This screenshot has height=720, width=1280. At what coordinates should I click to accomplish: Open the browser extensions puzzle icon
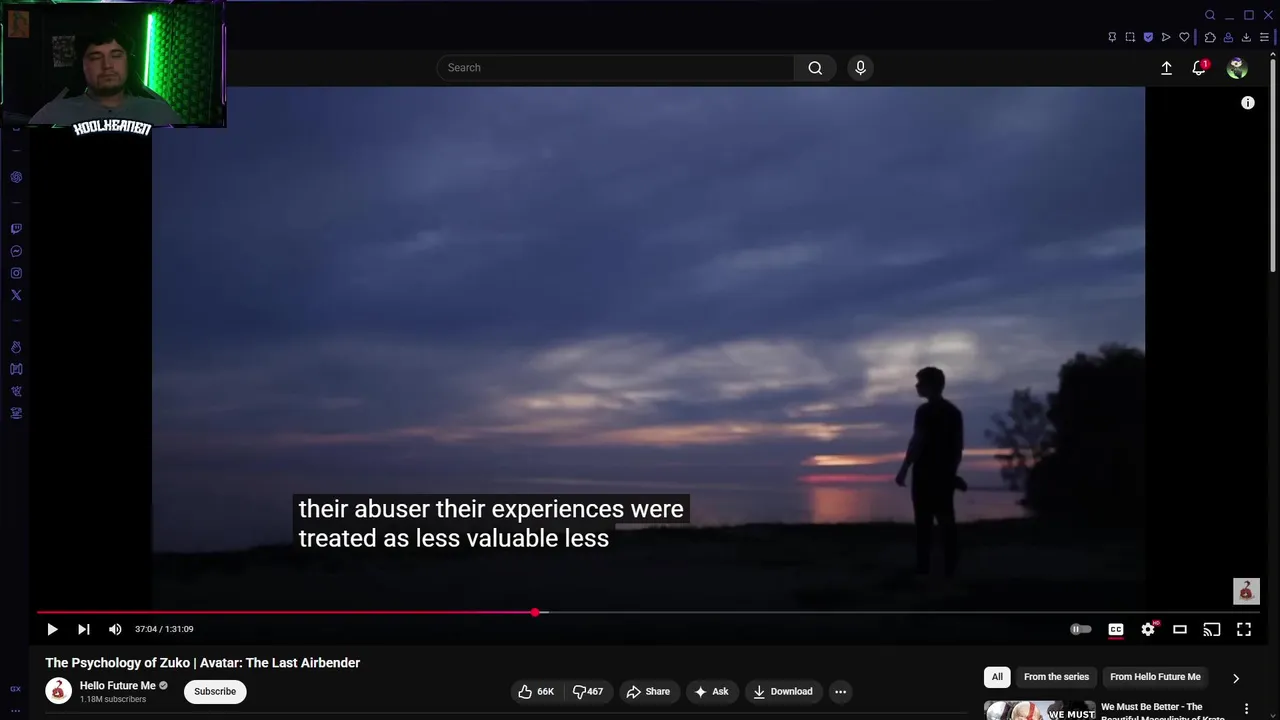(1210, 37)
